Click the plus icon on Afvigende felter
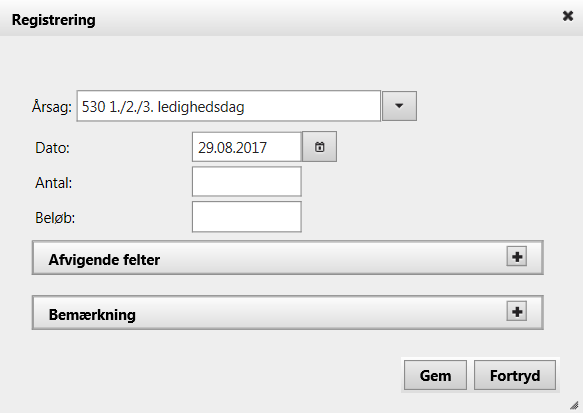The image size is (583, 413). pos(516,256)
